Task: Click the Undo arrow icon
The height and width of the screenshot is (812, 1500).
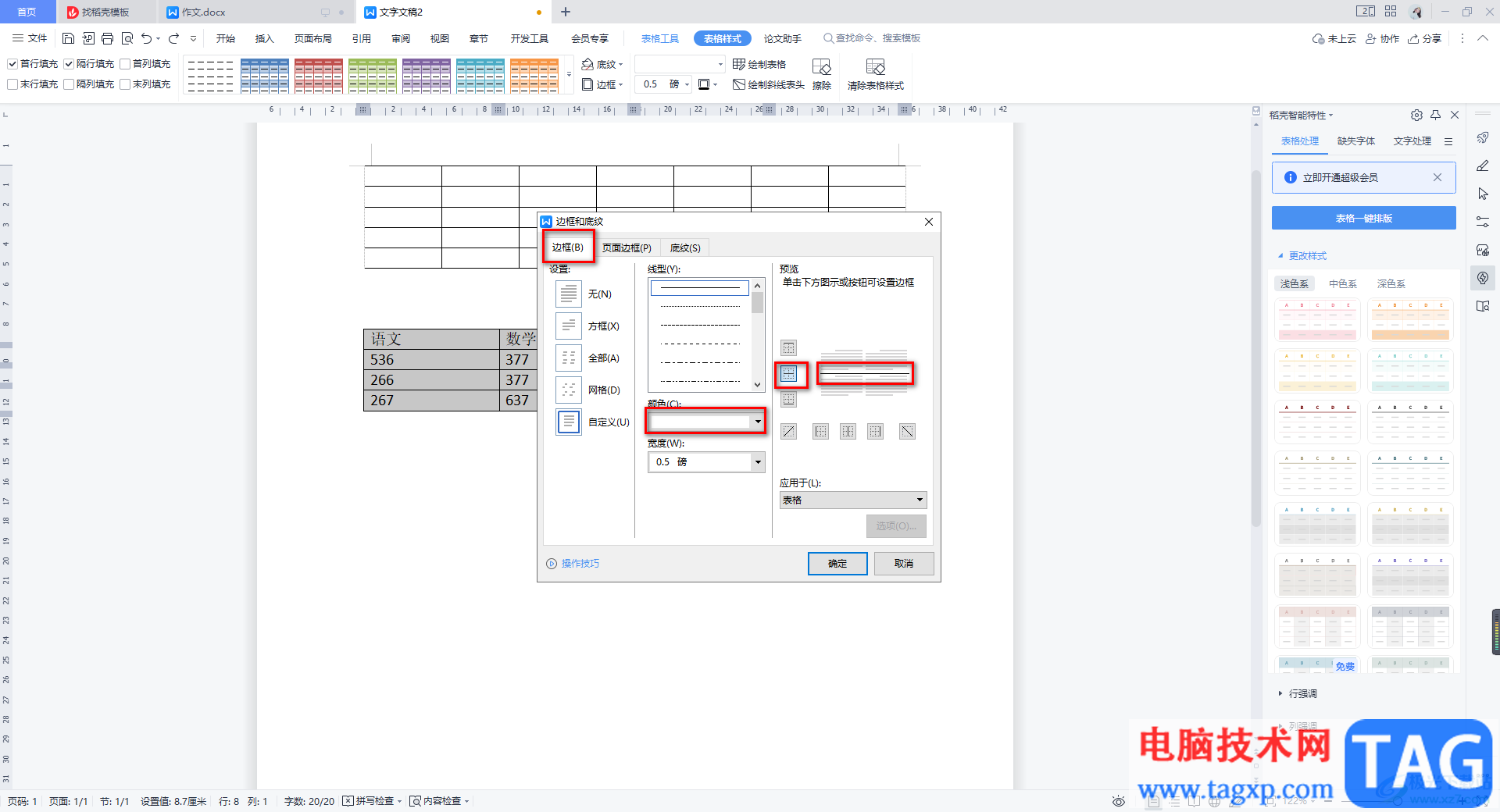Action: tap(146, 38)
